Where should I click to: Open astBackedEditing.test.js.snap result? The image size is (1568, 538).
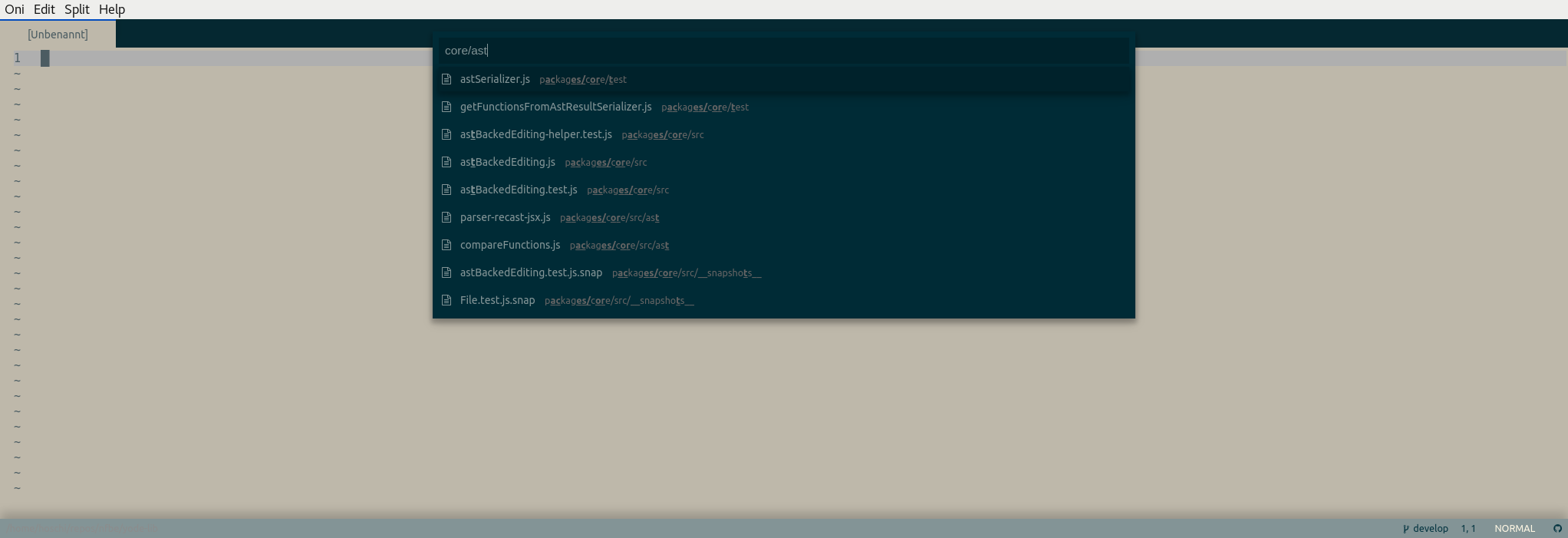point(783,272)
